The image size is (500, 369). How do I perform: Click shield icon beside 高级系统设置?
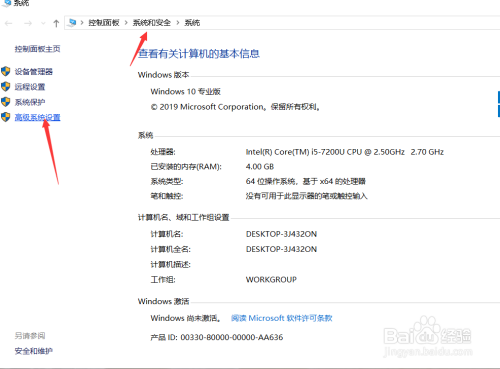6,117
